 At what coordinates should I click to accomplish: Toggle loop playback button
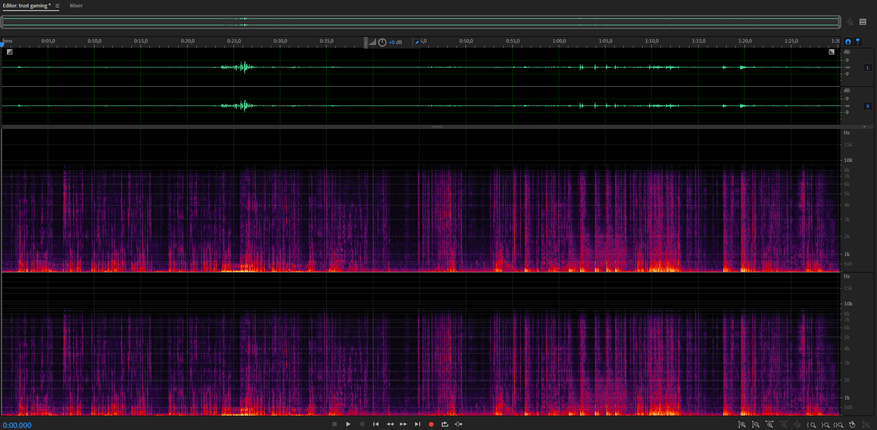445,424
